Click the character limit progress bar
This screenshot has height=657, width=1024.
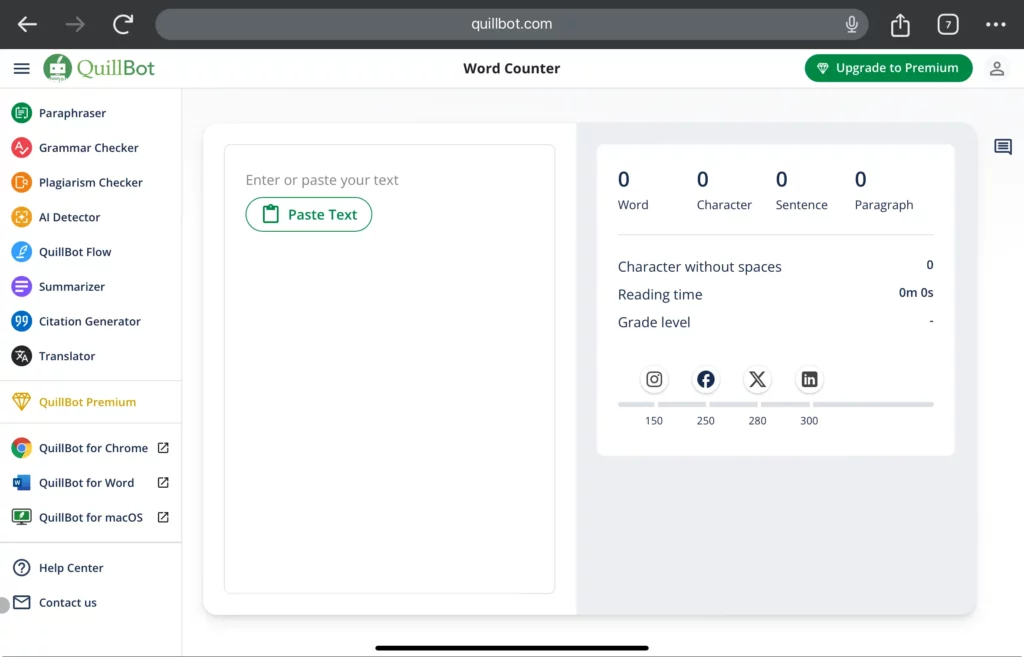click(775, 405)
